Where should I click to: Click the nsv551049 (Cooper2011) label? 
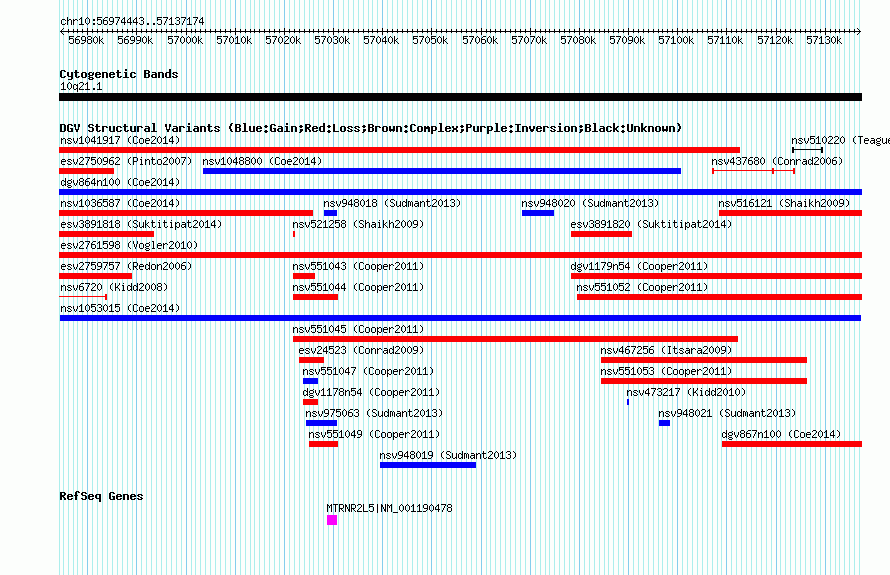(x=374, y=434)
